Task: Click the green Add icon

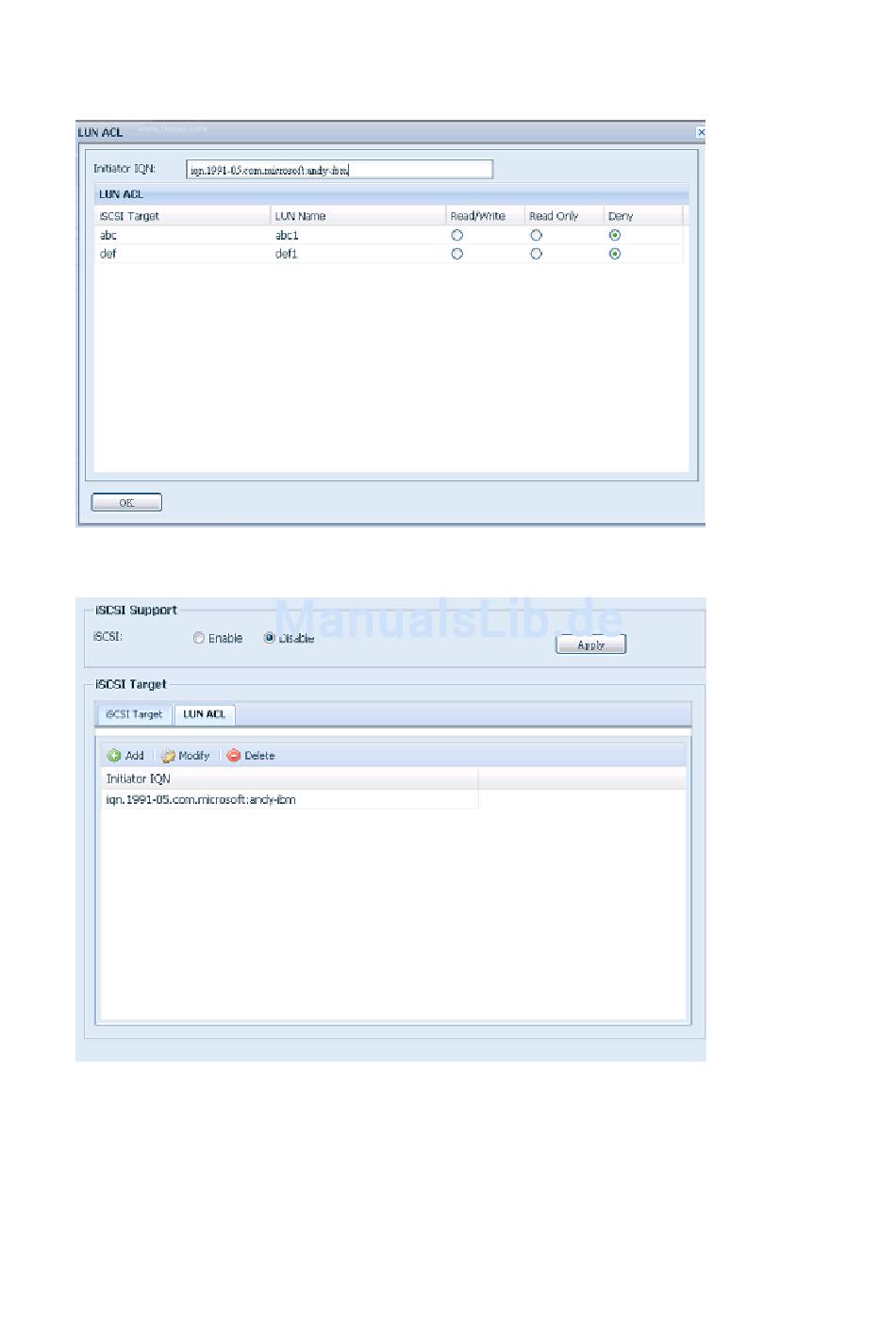Action: 114,756
